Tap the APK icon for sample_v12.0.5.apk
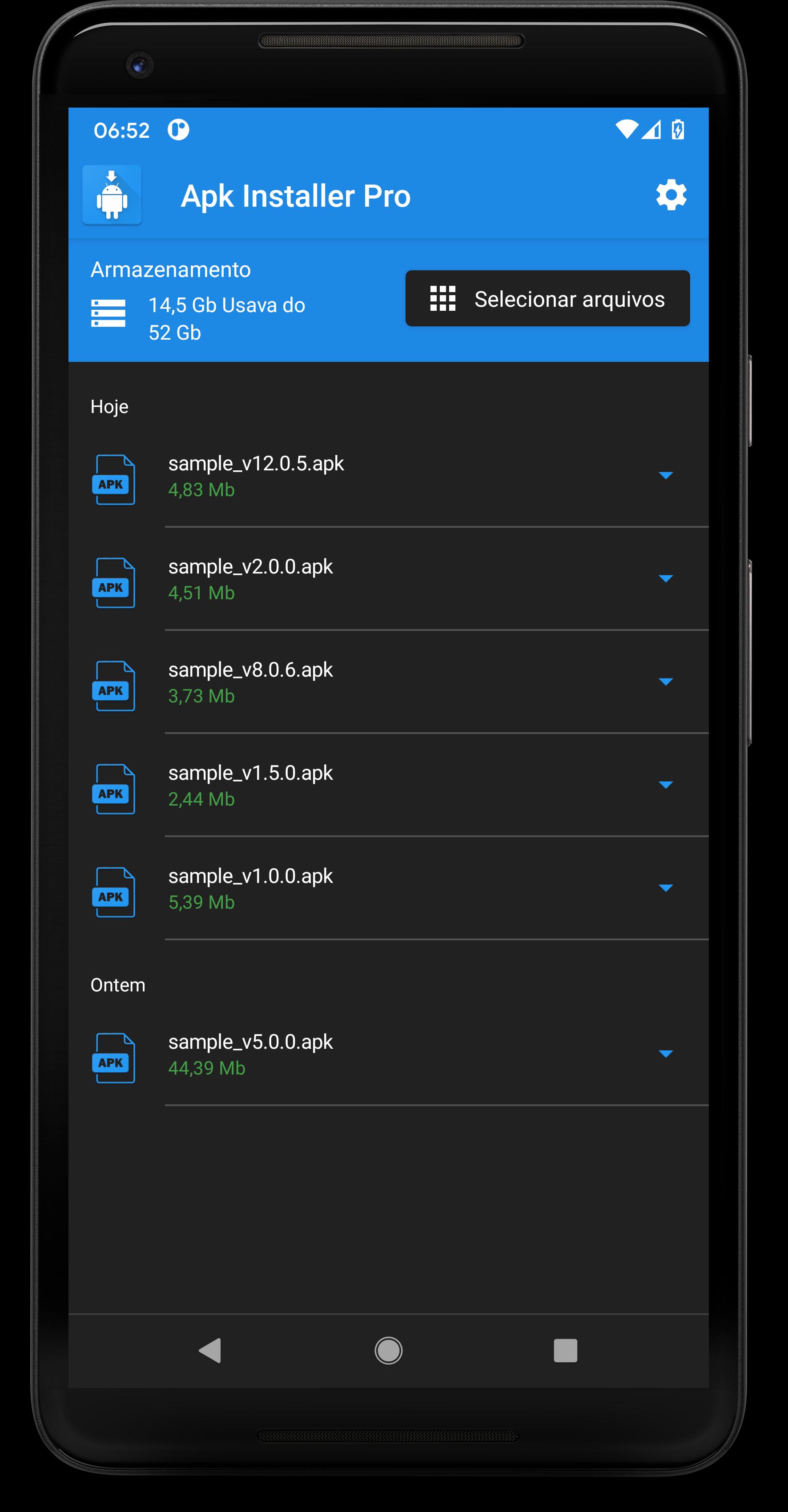The width and height of the screenshot is (788, 1512). (x=113, y=480)
